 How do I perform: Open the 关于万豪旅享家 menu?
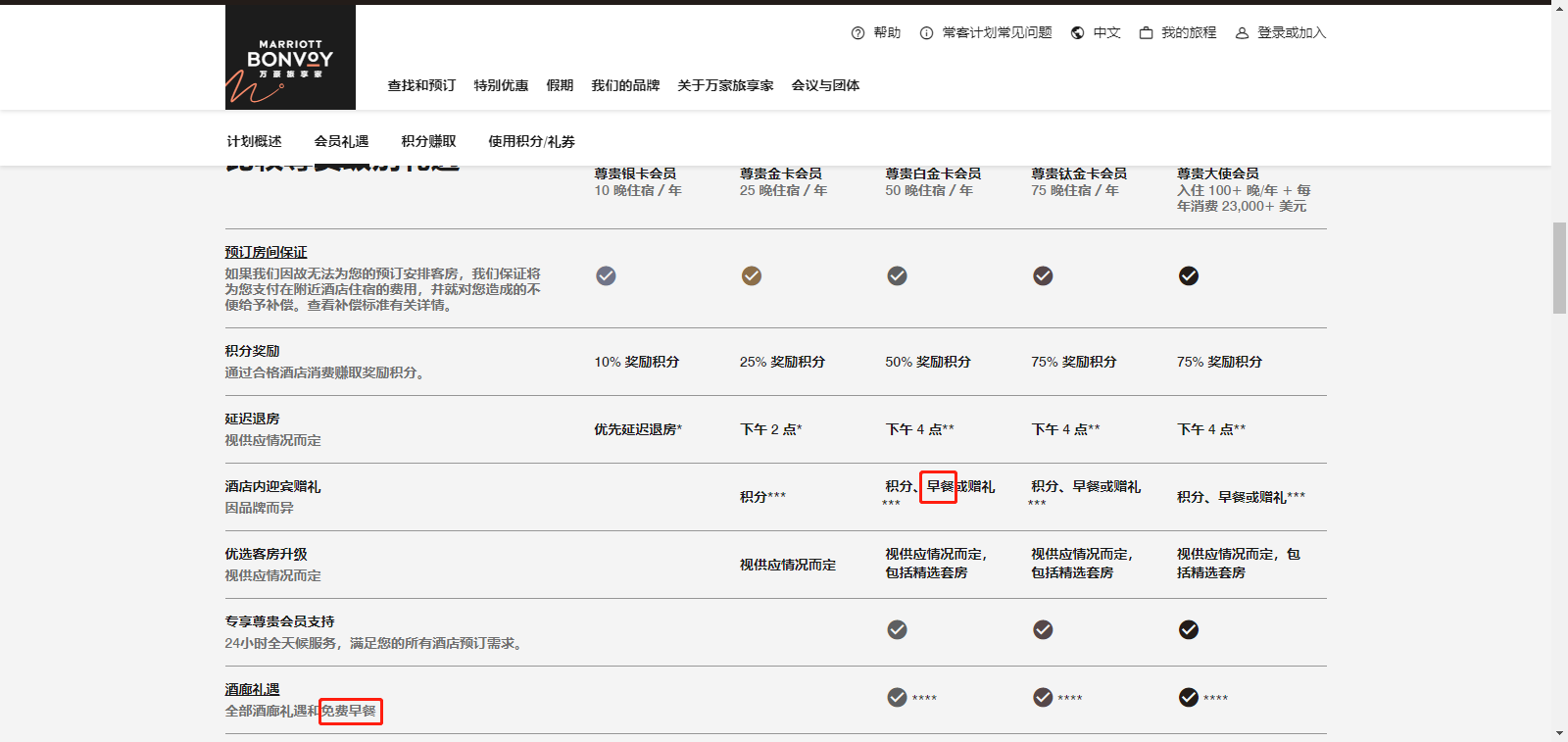(x=726, y=86)
